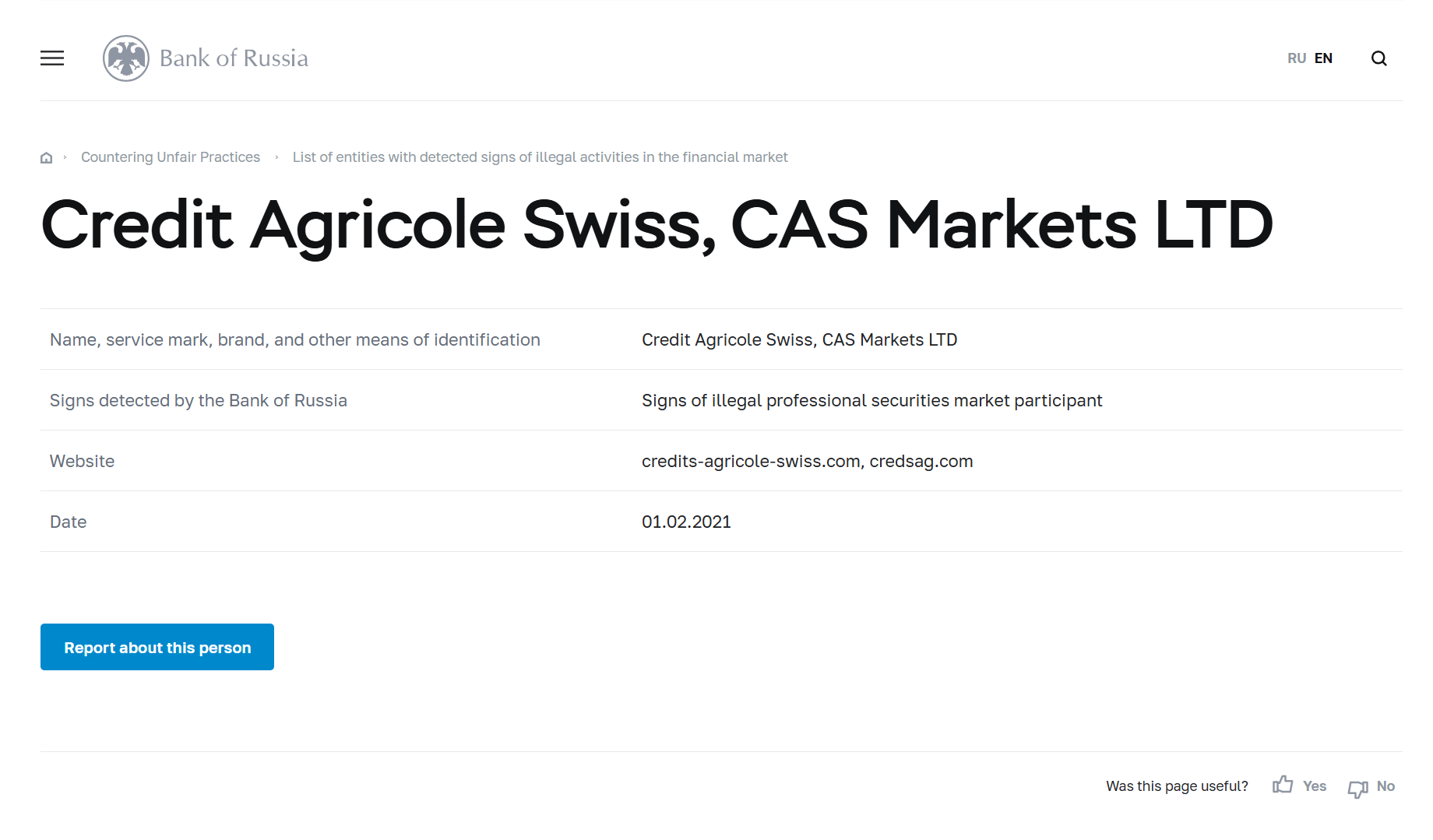Click the Bank of Russia title text
Image resolution: width=1433 pixels, height=840 pixels.
point(234,58)
